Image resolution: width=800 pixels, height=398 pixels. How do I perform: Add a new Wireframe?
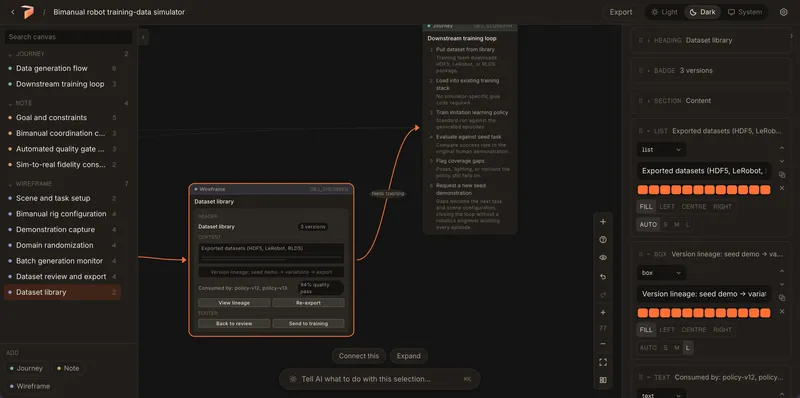(x=30, y=386)
